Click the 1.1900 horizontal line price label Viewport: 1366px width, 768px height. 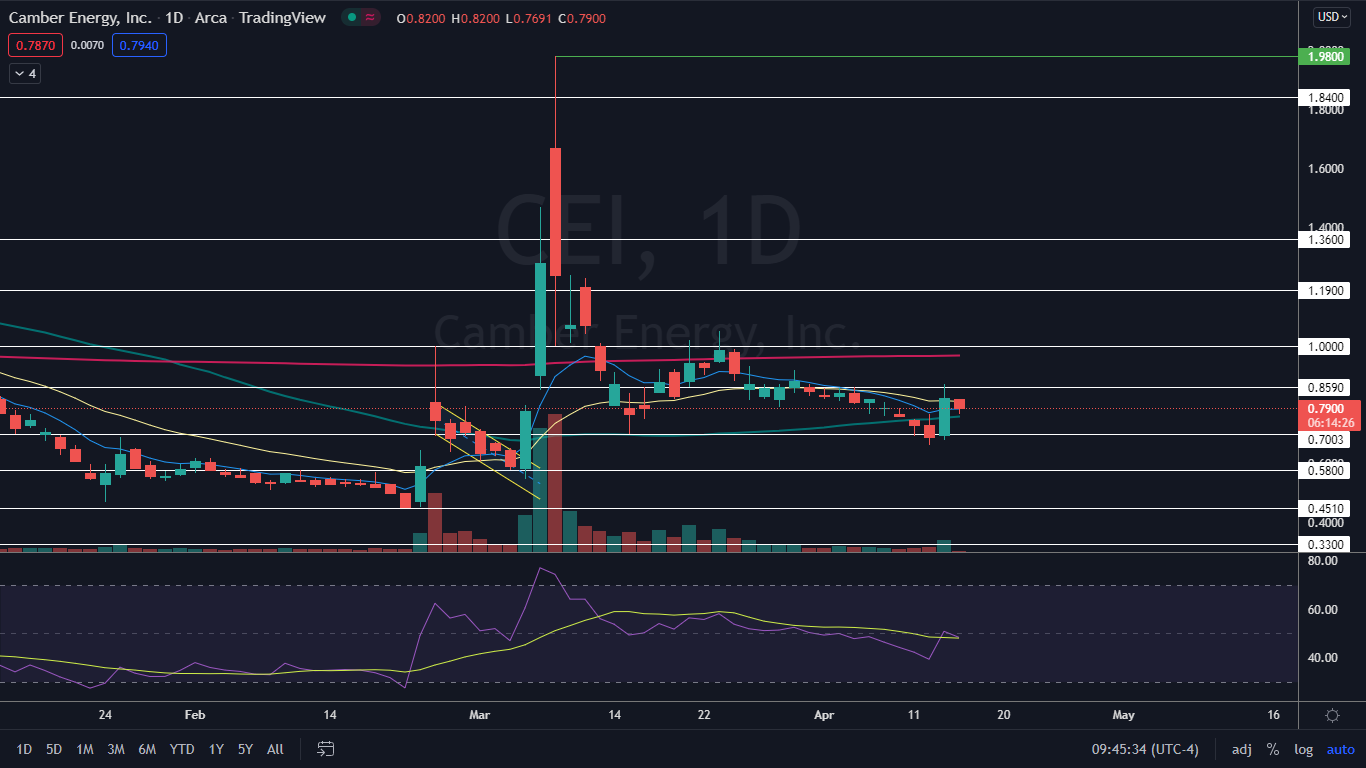point(1326,290)
